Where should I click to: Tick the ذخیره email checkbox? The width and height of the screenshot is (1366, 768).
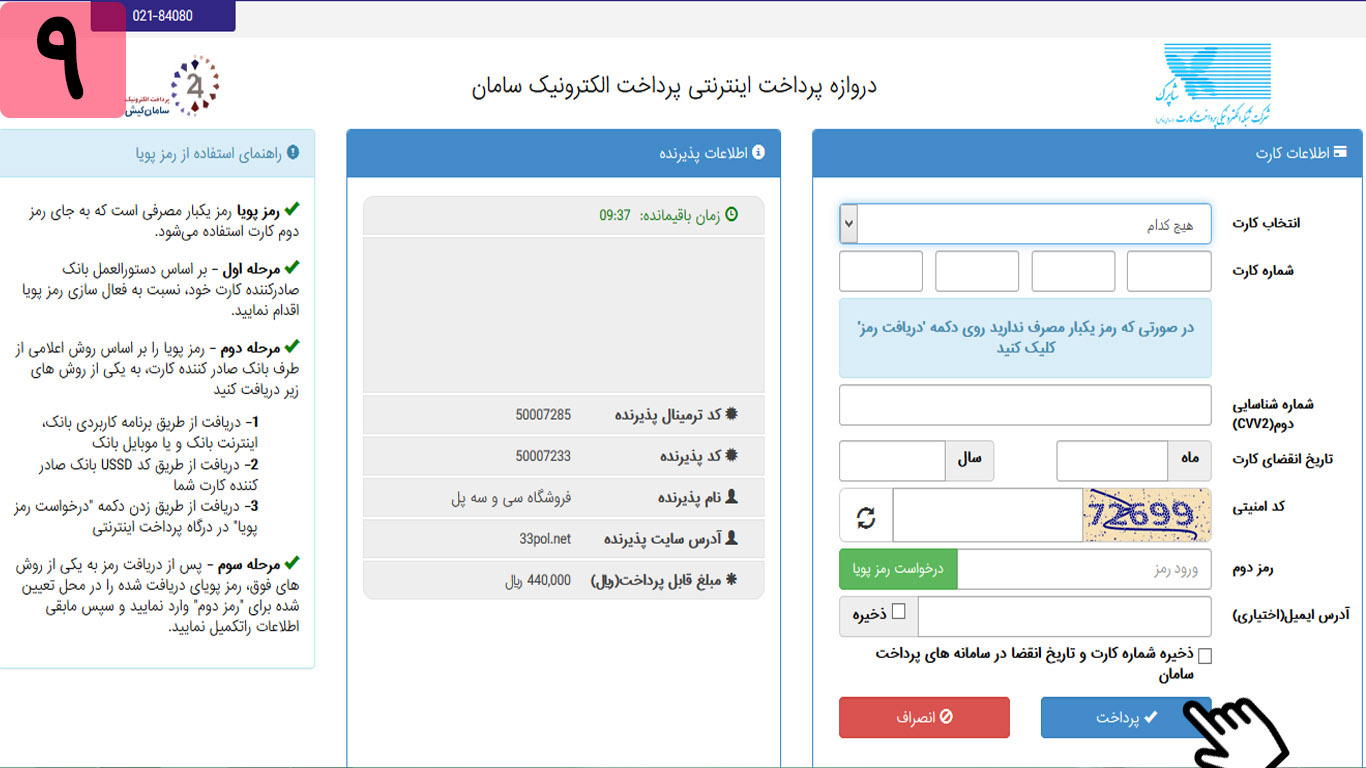898,611
